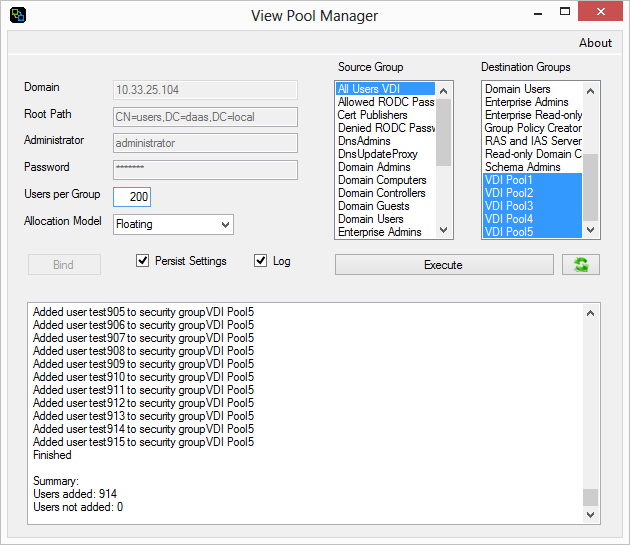Screen dimensions: 630x545
Task: Select Enterprise Admins in Source Group list
Action: coord(385,232)
